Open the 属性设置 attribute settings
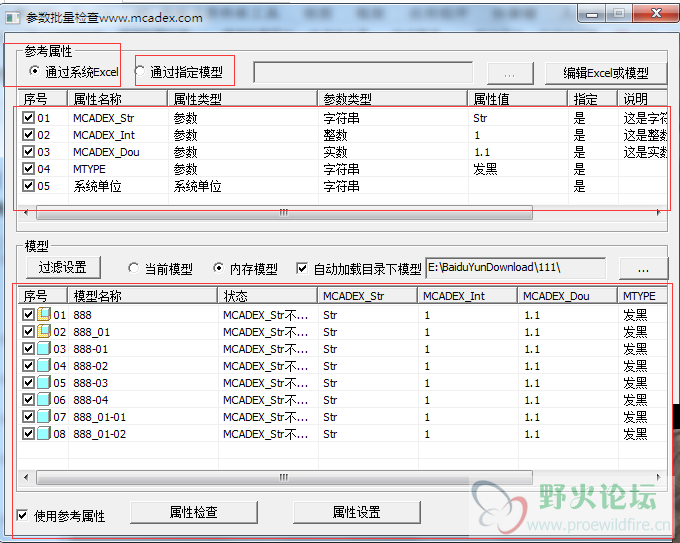The image size is (680, 543). (x=356, y=512)
